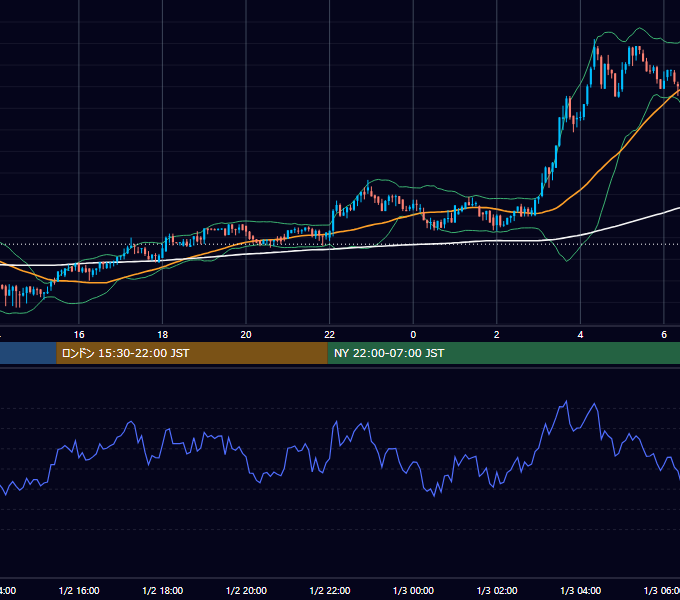Click the upper time axis label 6
This screenshot has height=600, width=680.
click(x=664, y=334)
